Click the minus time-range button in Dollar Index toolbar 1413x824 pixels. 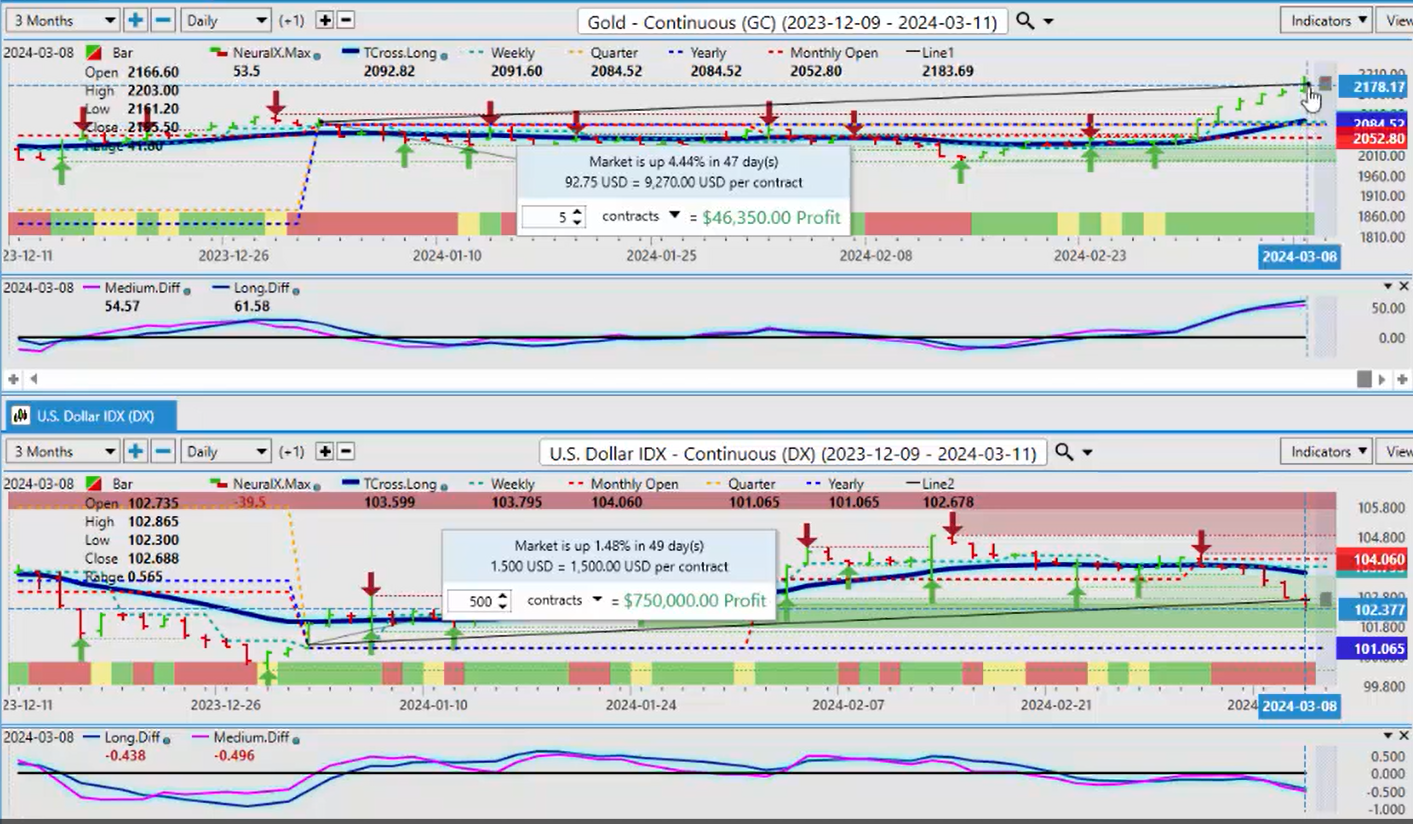click(163, 451)
